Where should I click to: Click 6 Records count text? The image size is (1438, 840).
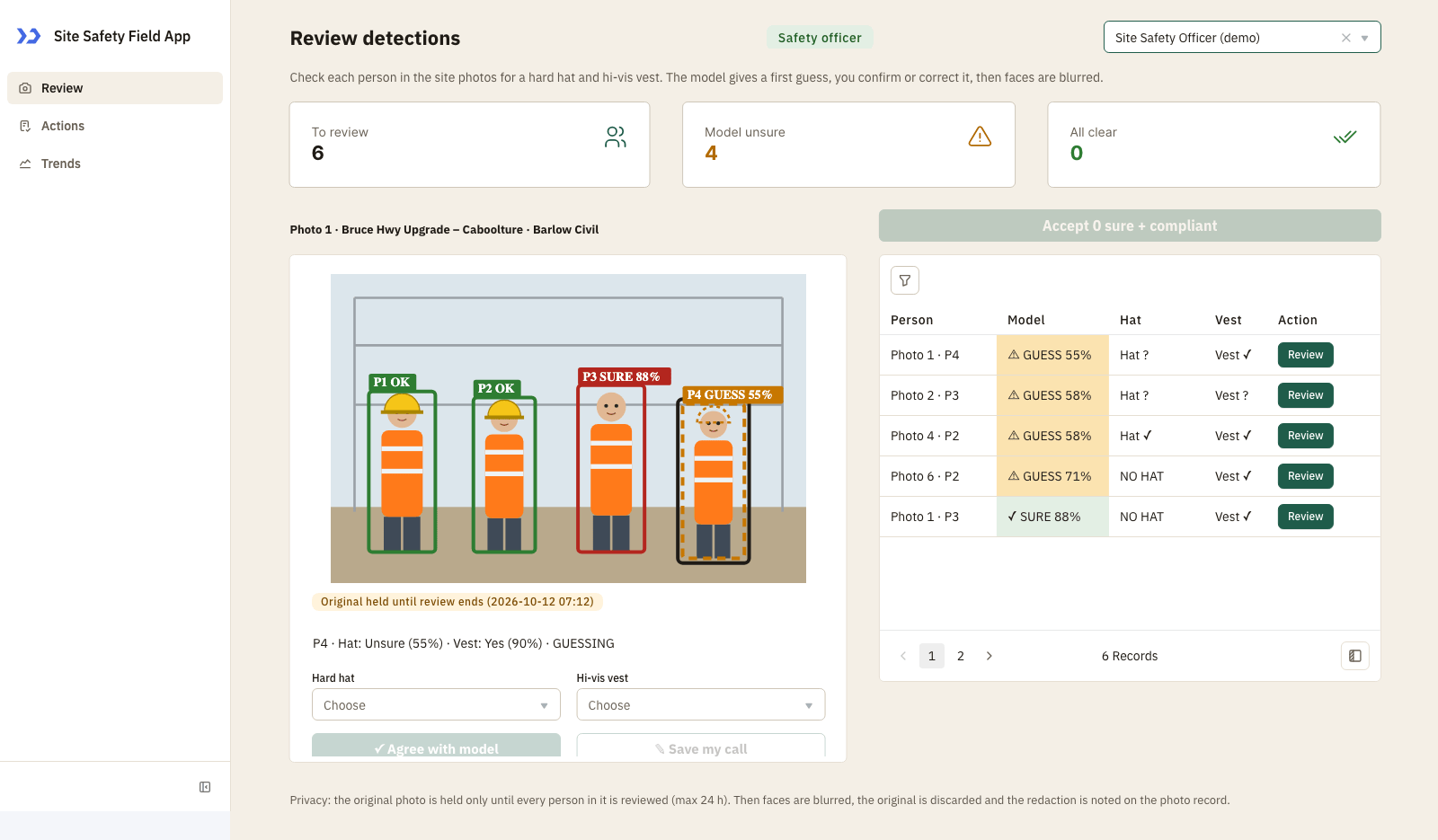[x=1130, y=656]
